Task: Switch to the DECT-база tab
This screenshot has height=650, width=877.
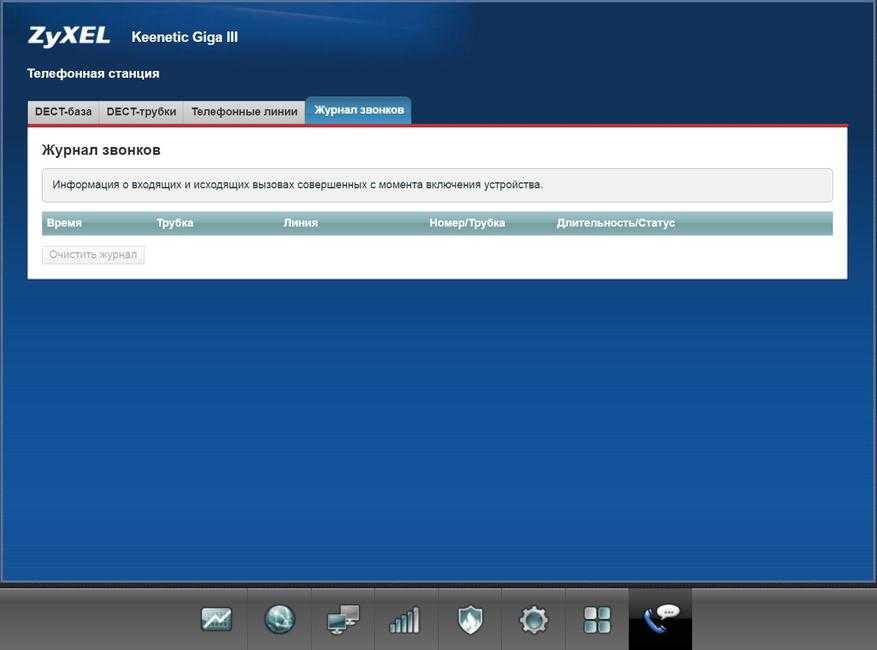Action: pyautogui.click(x=63, y=112)
